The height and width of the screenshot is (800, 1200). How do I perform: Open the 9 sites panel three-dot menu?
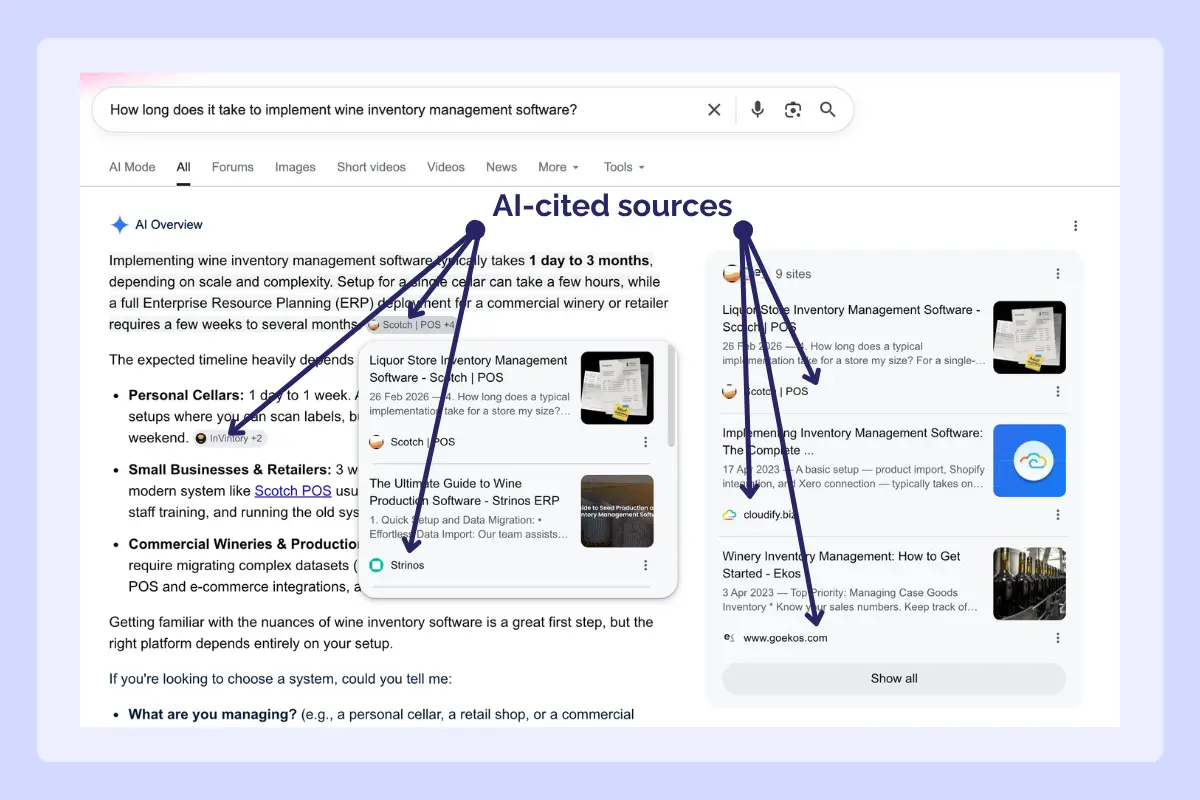click(x=1058, y=274)
